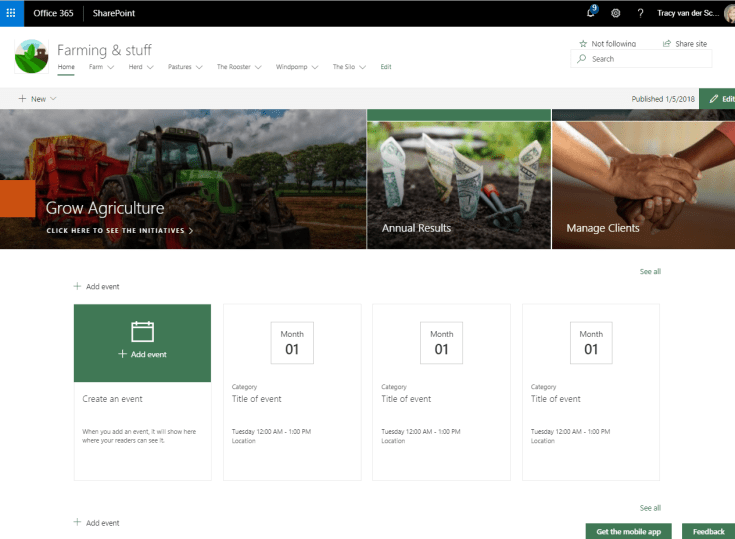The width and height of the screenshot is (735, 539).
Task: Open the settings gear icon
Action: 615,13
